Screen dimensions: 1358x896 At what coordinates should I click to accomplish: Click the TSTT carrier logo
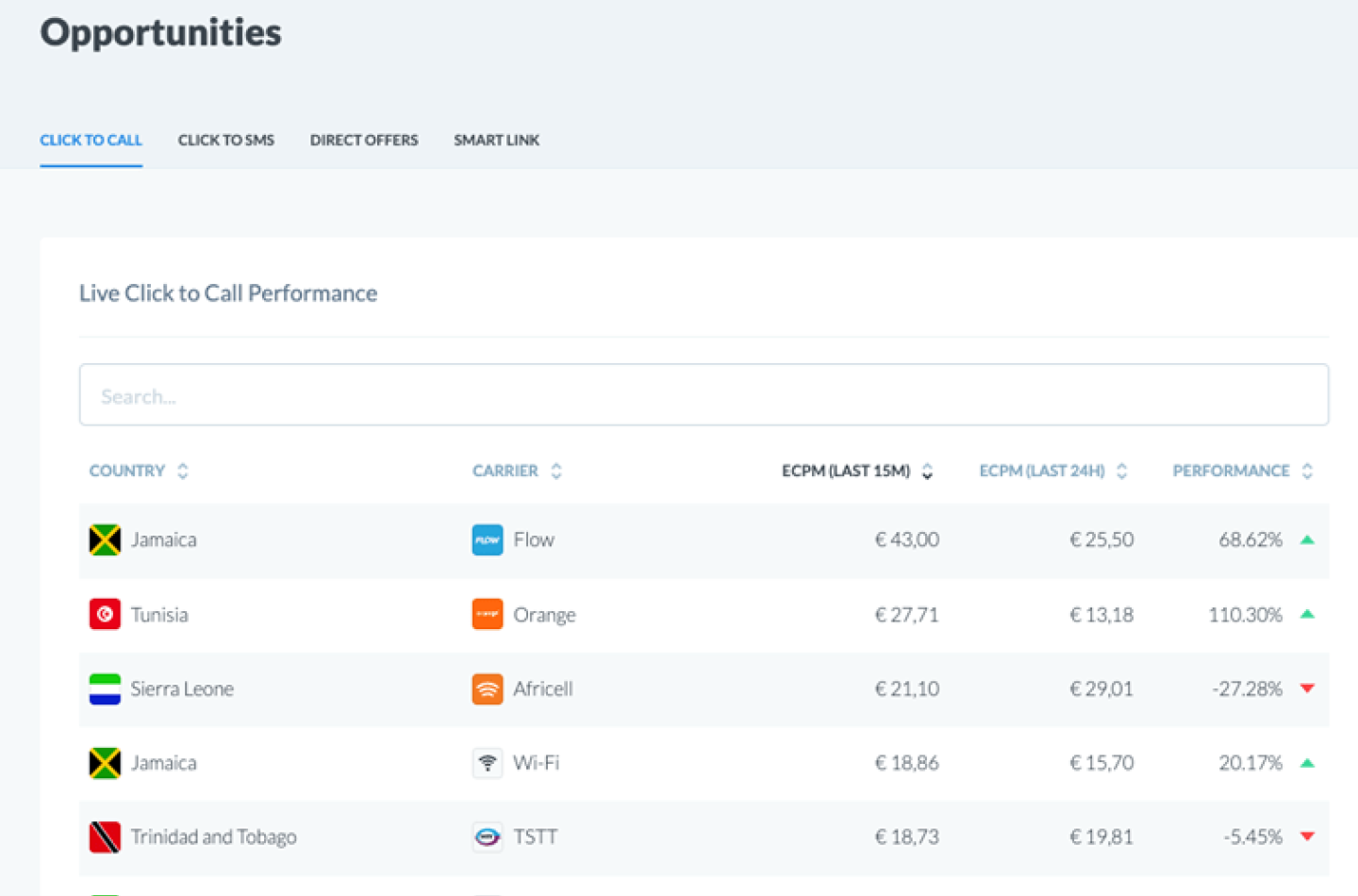click(x=488, y=838)
